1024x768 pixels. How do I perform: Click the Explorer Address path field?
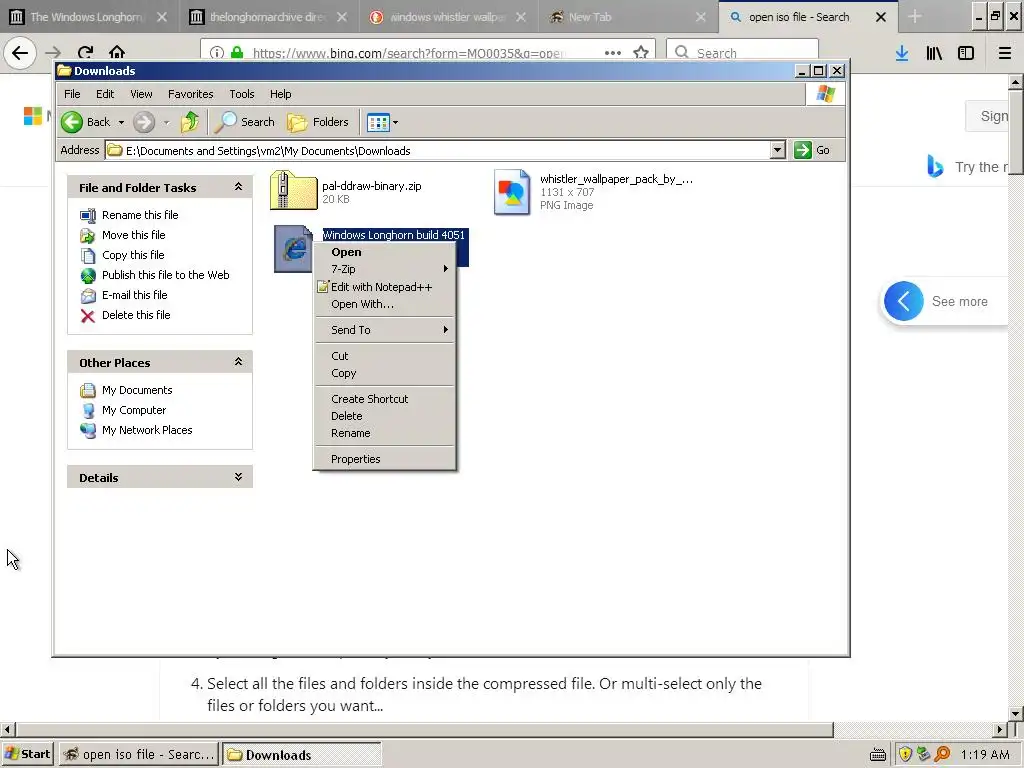pyautogui.click(x=438, y=150)
